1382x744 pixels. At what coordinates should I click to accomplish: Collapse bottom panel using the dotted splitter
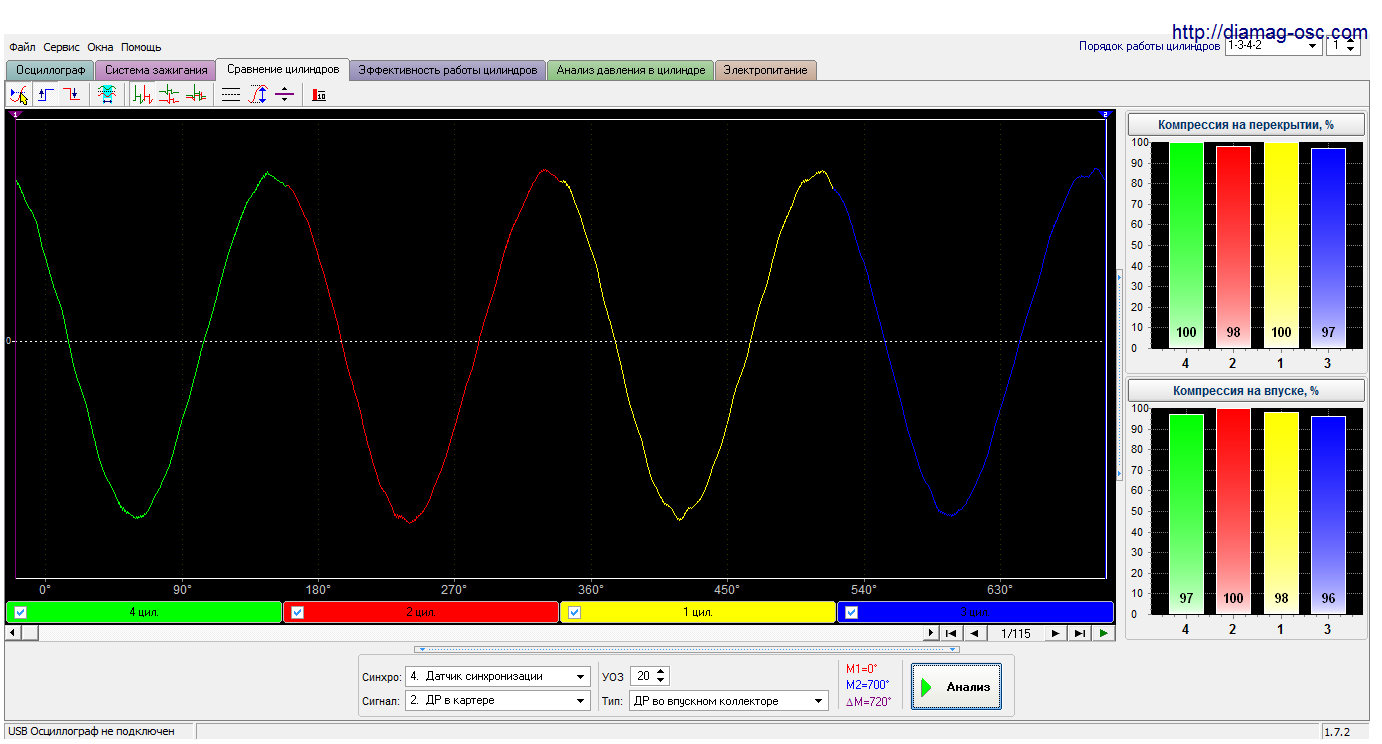click(x=687, y=649)
